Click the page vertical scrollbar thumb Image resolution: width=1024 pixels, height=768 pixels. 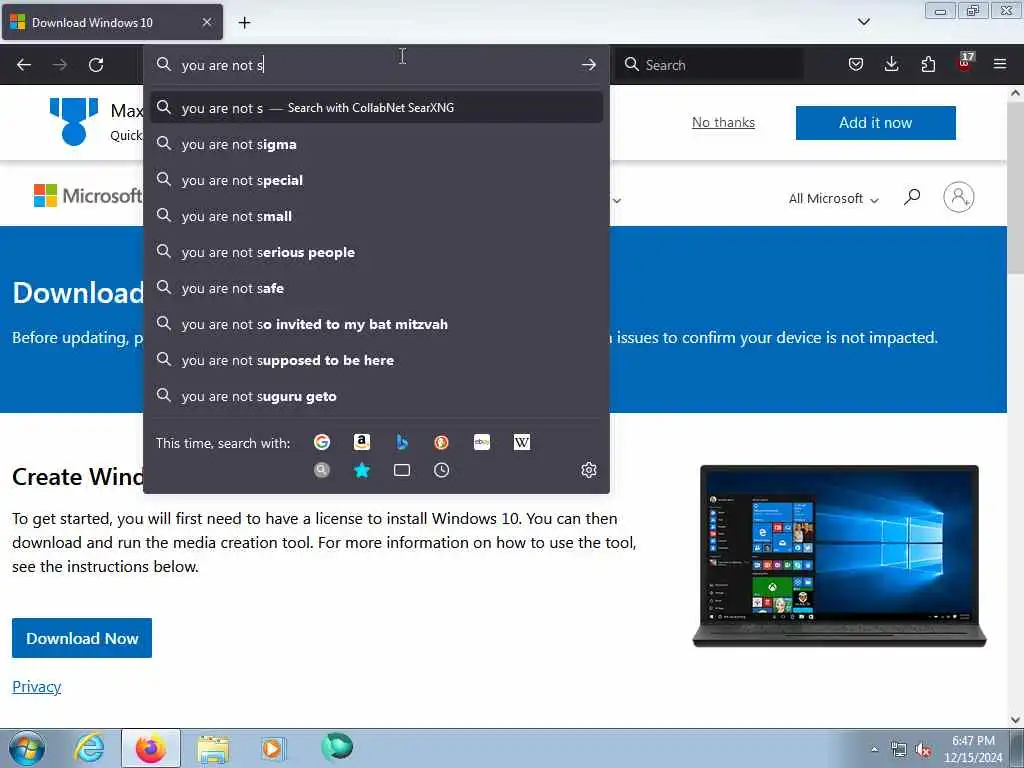click(x=1015, y=189)
